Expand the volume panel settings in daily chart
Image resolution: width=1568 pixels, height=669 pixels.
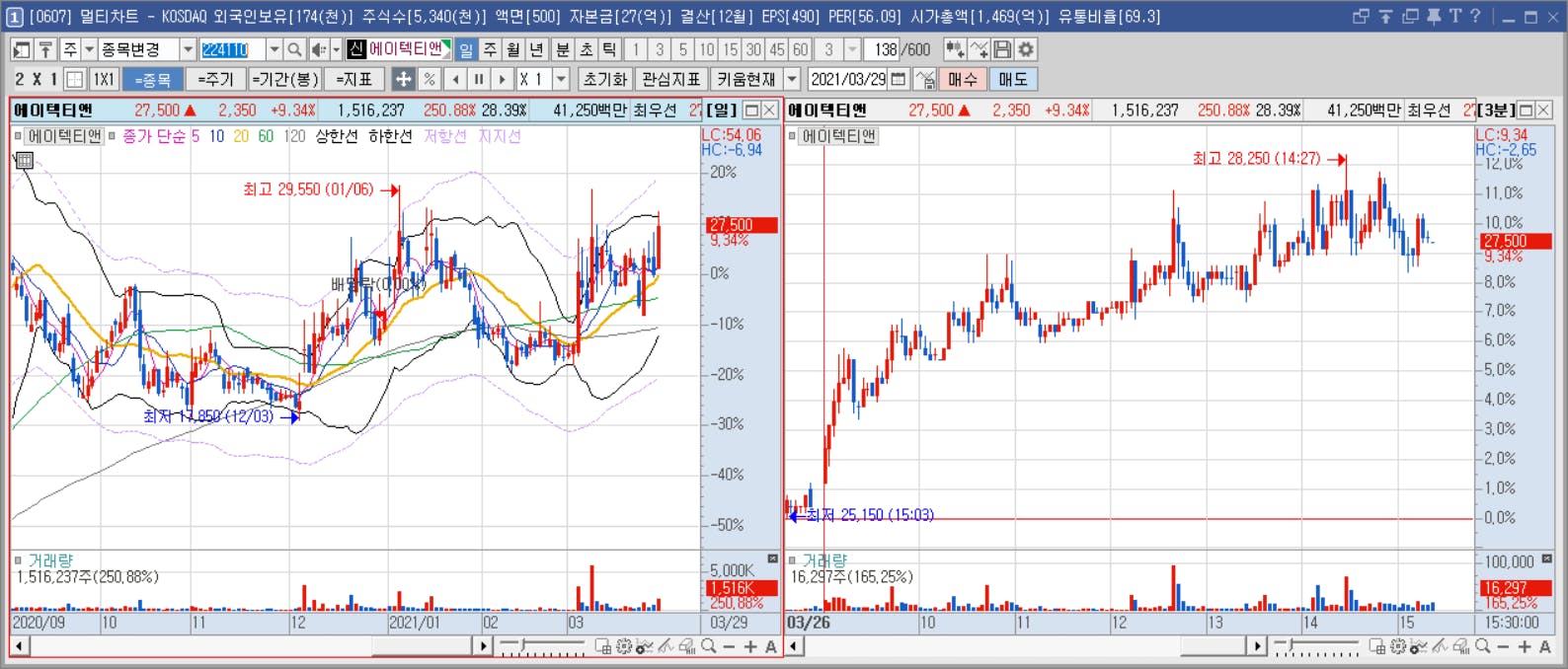[x=772, y=559]
